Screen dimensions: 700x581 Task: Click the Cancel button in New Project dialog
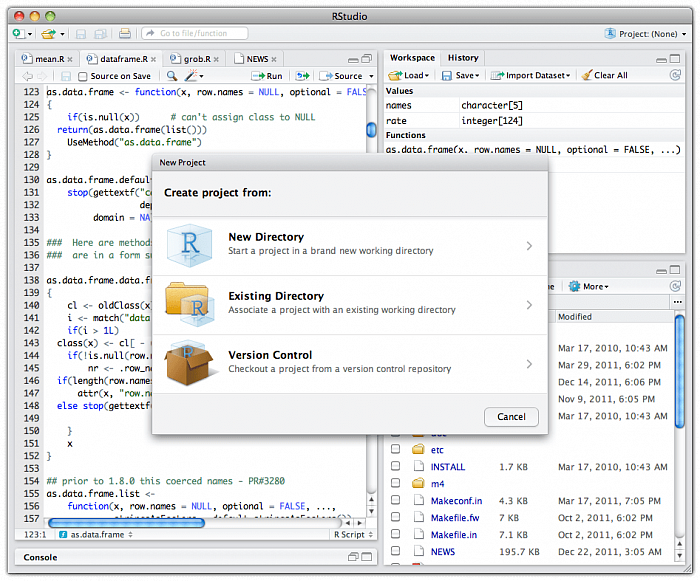pos(511,417)
